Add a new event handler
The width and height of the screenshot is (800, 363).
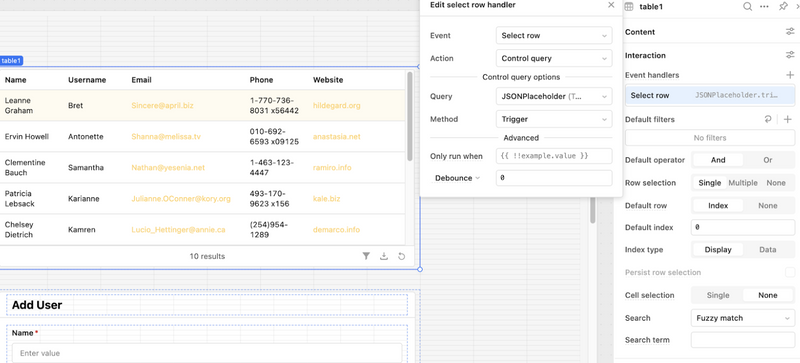pos(790,75)
